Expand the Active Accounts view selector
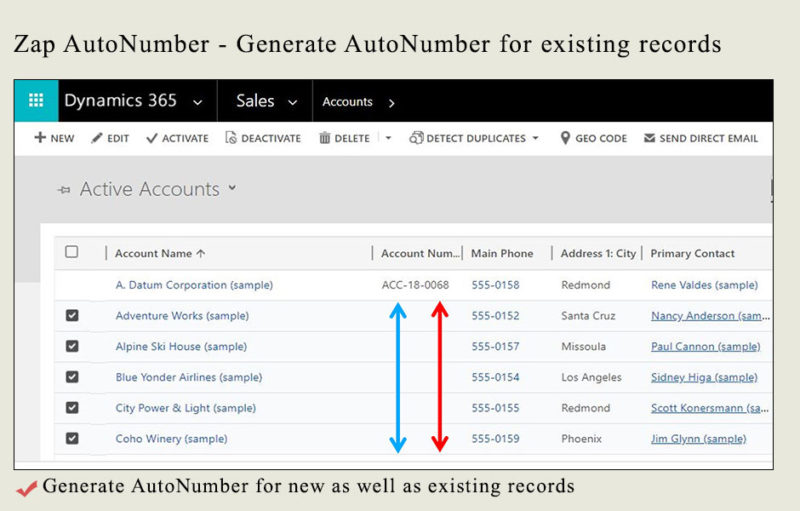 point(232,188)
